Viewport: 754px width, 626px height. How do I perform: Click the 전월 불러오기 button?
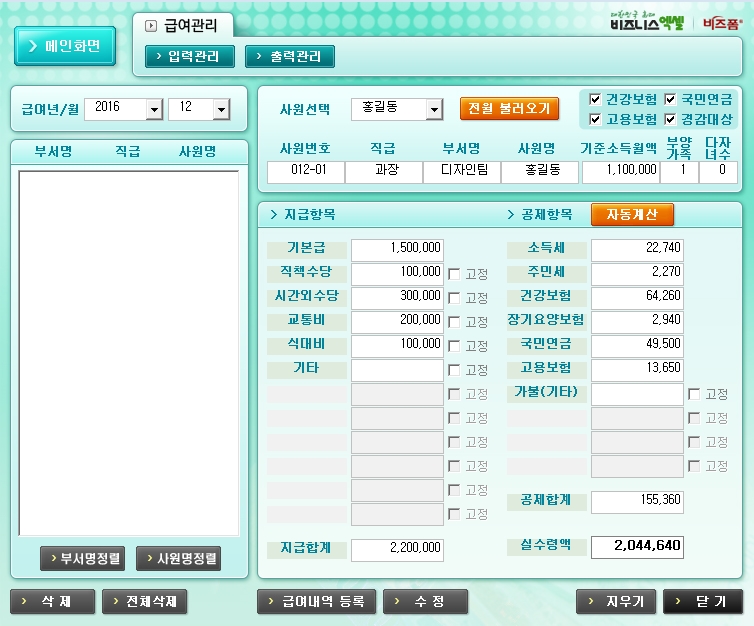509,108
